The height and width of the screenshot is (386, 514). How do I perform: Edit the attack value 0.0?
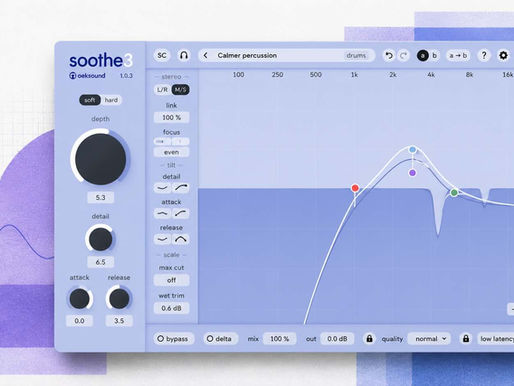79,321
